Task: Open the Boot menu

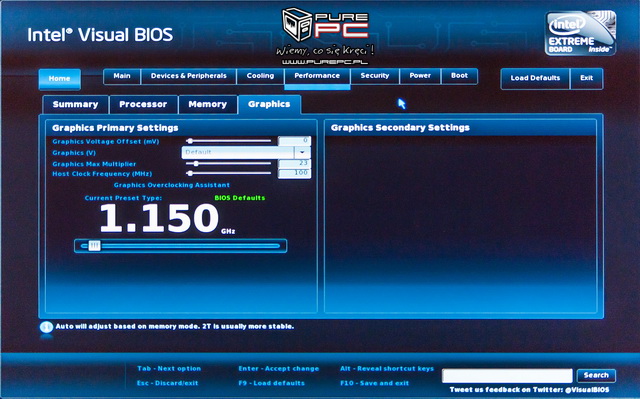Action: click(x=459, y=76)
